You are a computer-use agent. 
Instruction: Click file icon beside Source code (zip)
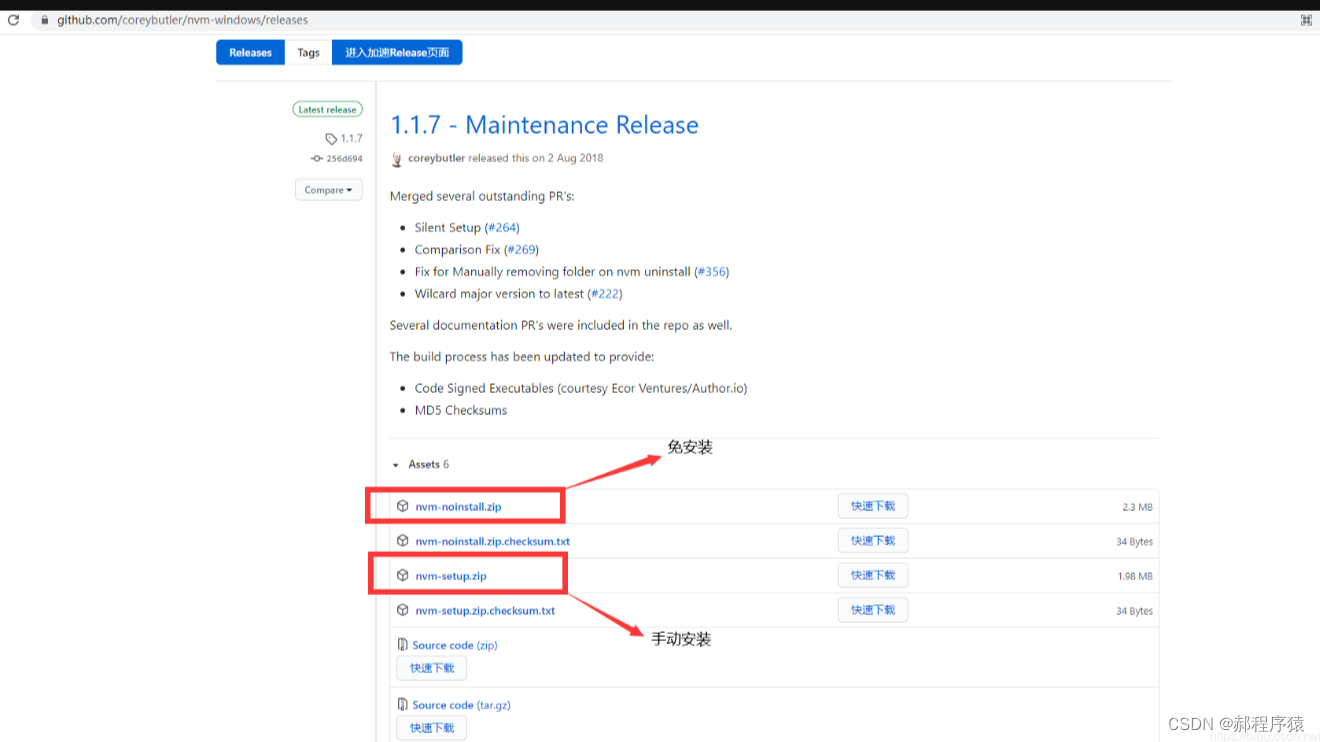tap(402, 645)
